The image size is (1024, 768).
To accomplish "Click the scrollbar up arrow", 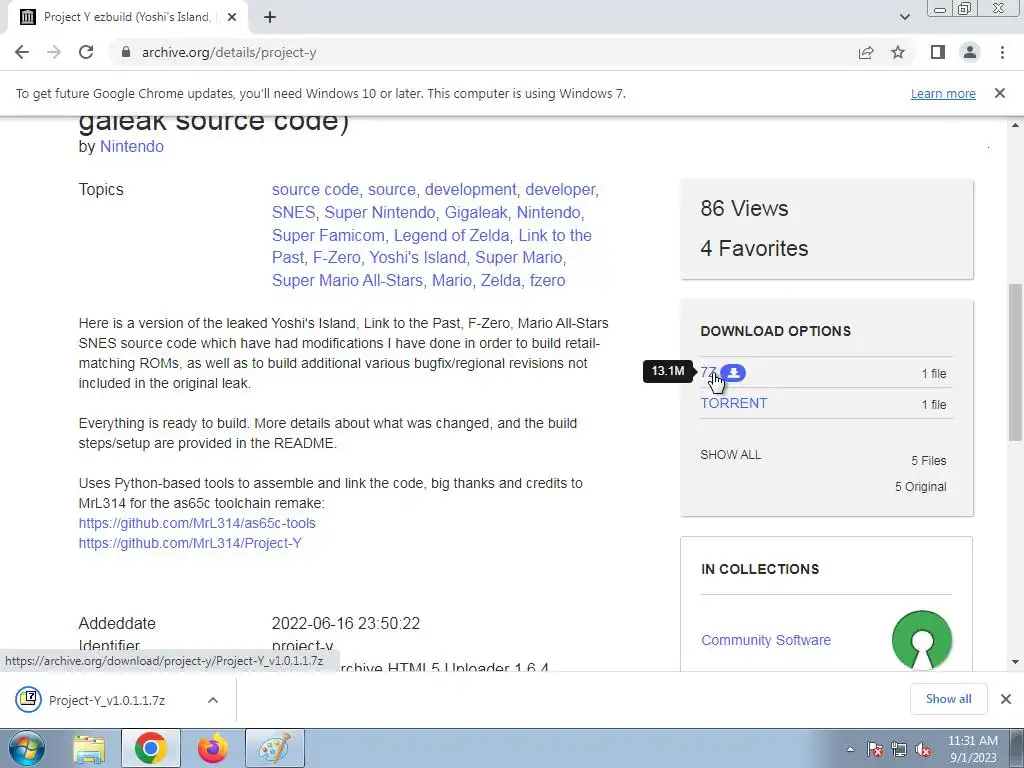I will coord(1015,125).
